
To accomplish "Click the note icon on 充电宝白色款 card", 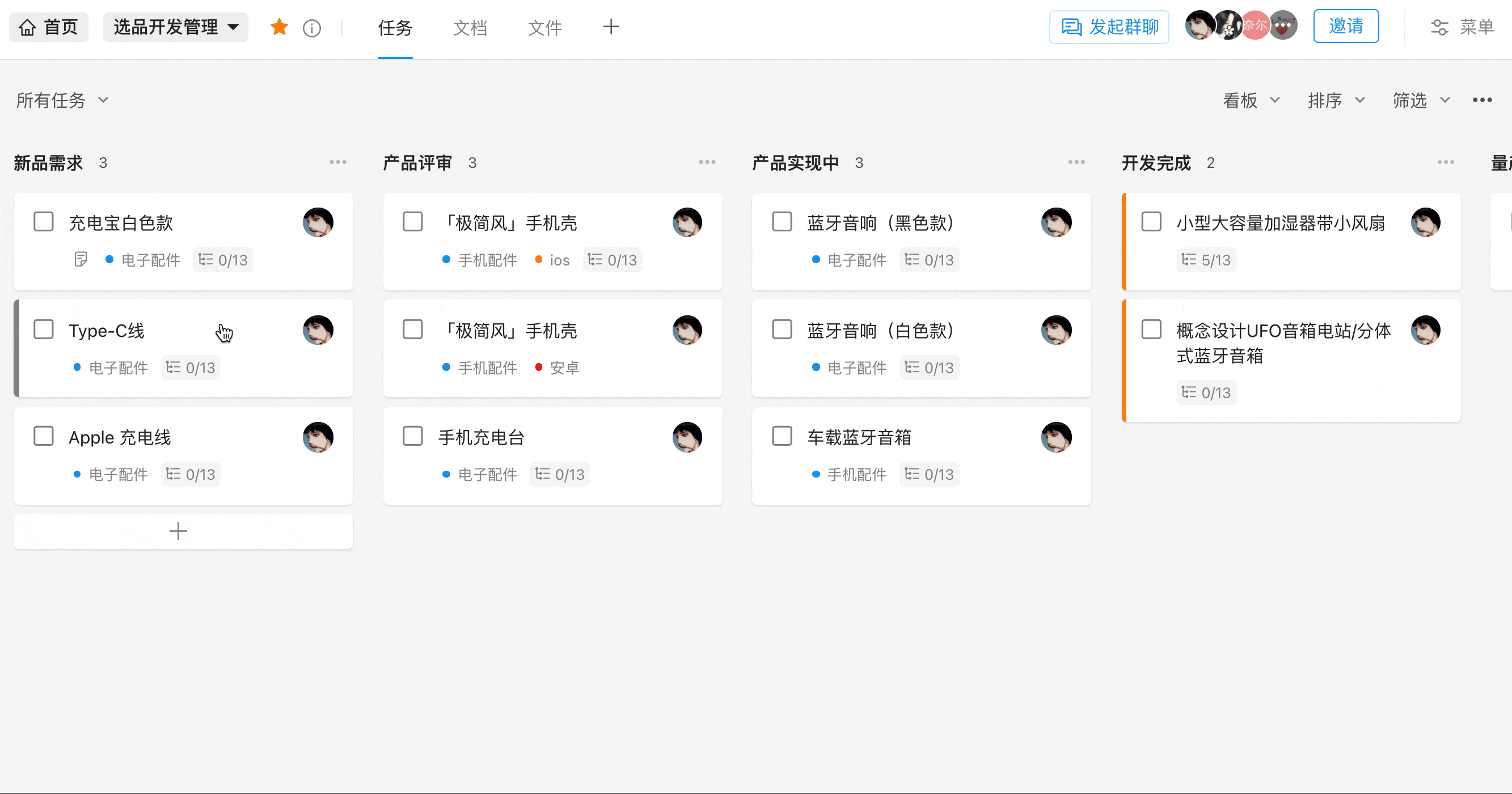I will tap(81, 259).
